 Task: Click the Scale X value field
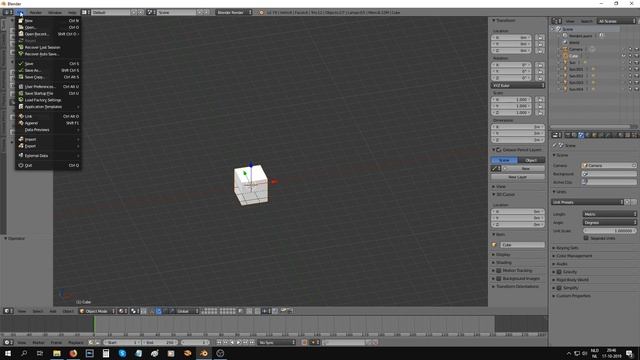tap(511, 100)
